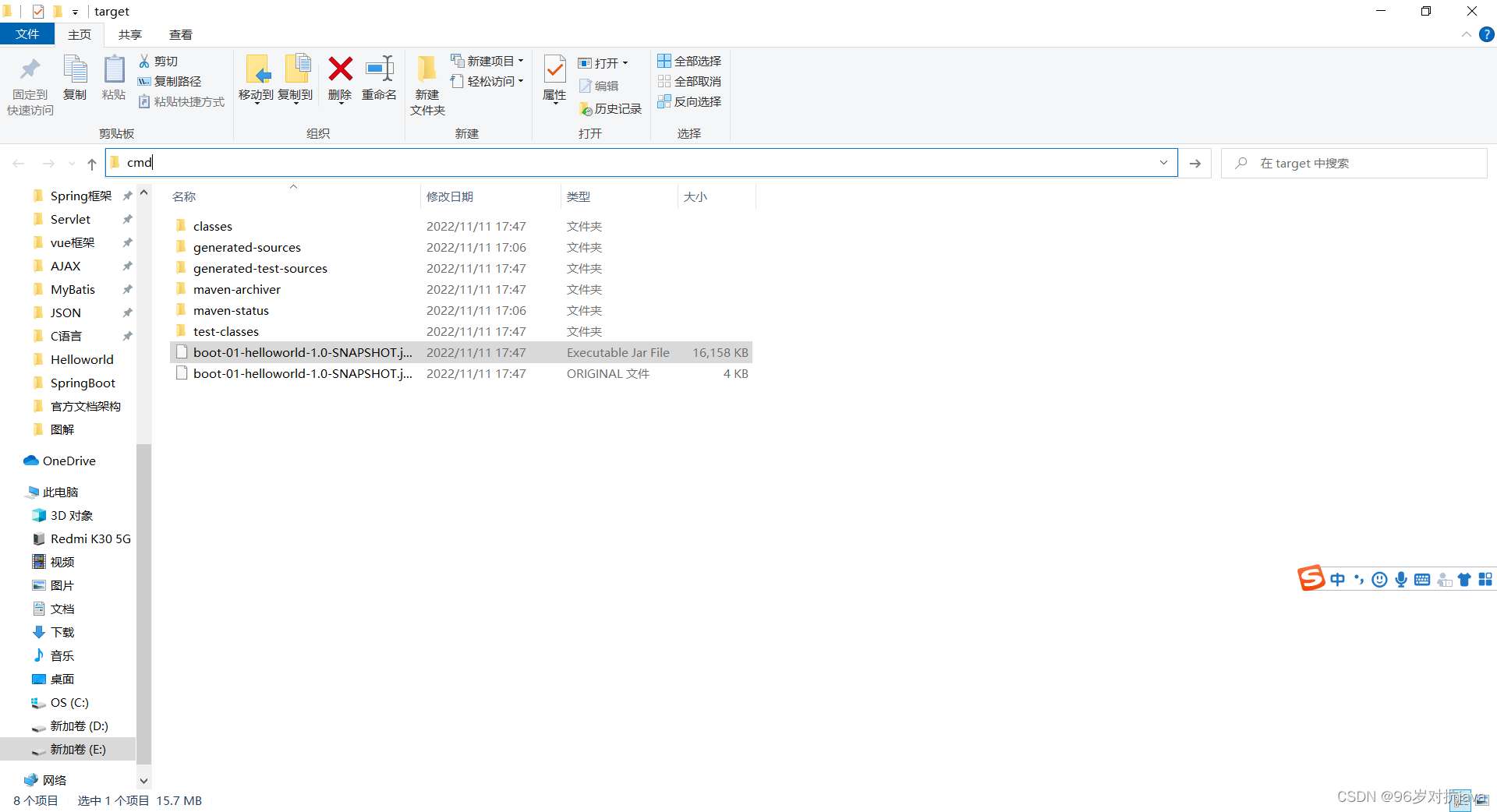Click Select all (全部选择)
The image size is (1497, 812).
pyautogui.click(x=689, y=61)
